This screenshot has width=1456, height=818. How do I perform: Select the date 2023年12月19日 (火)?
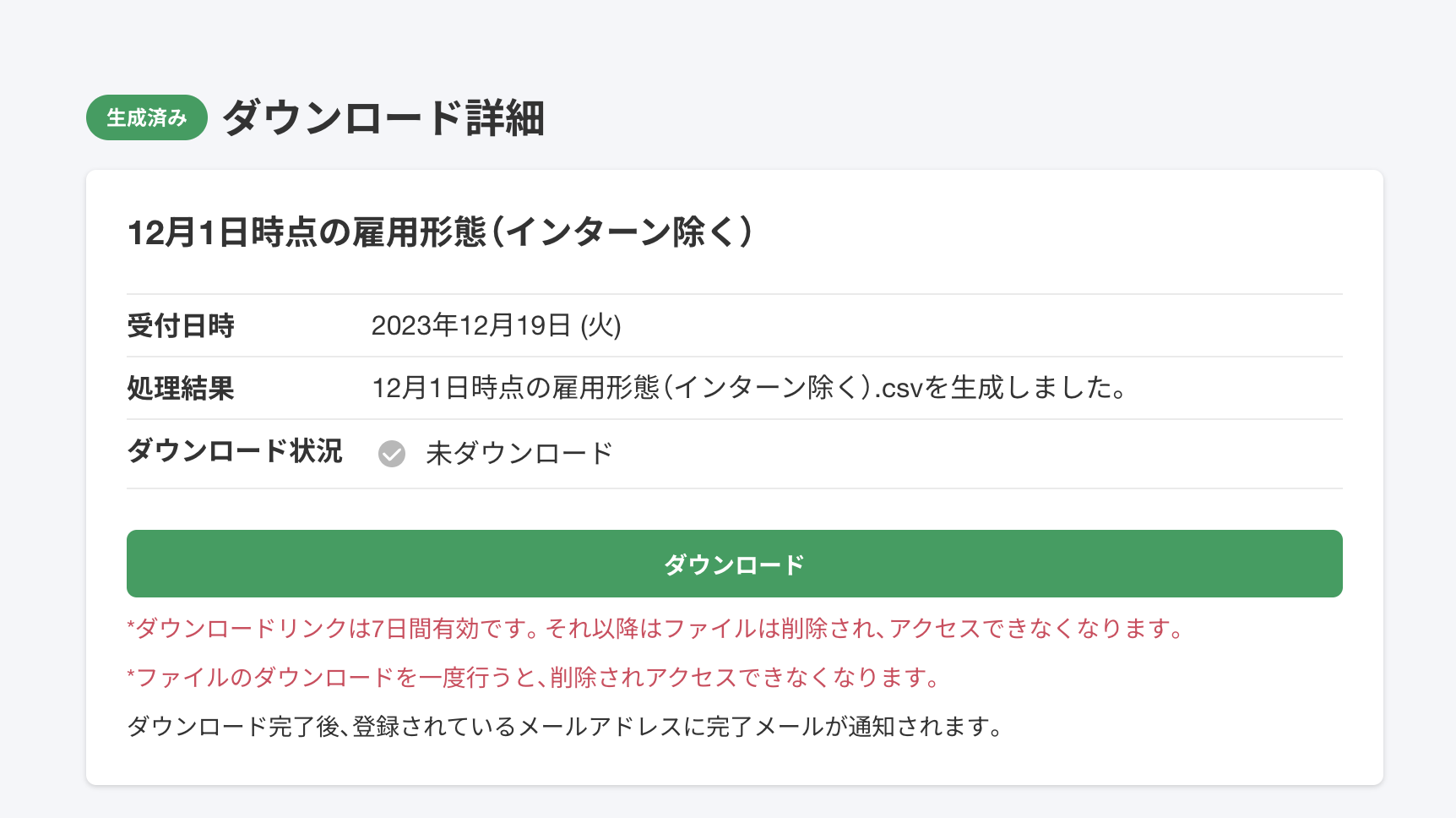tap(497, 325)
